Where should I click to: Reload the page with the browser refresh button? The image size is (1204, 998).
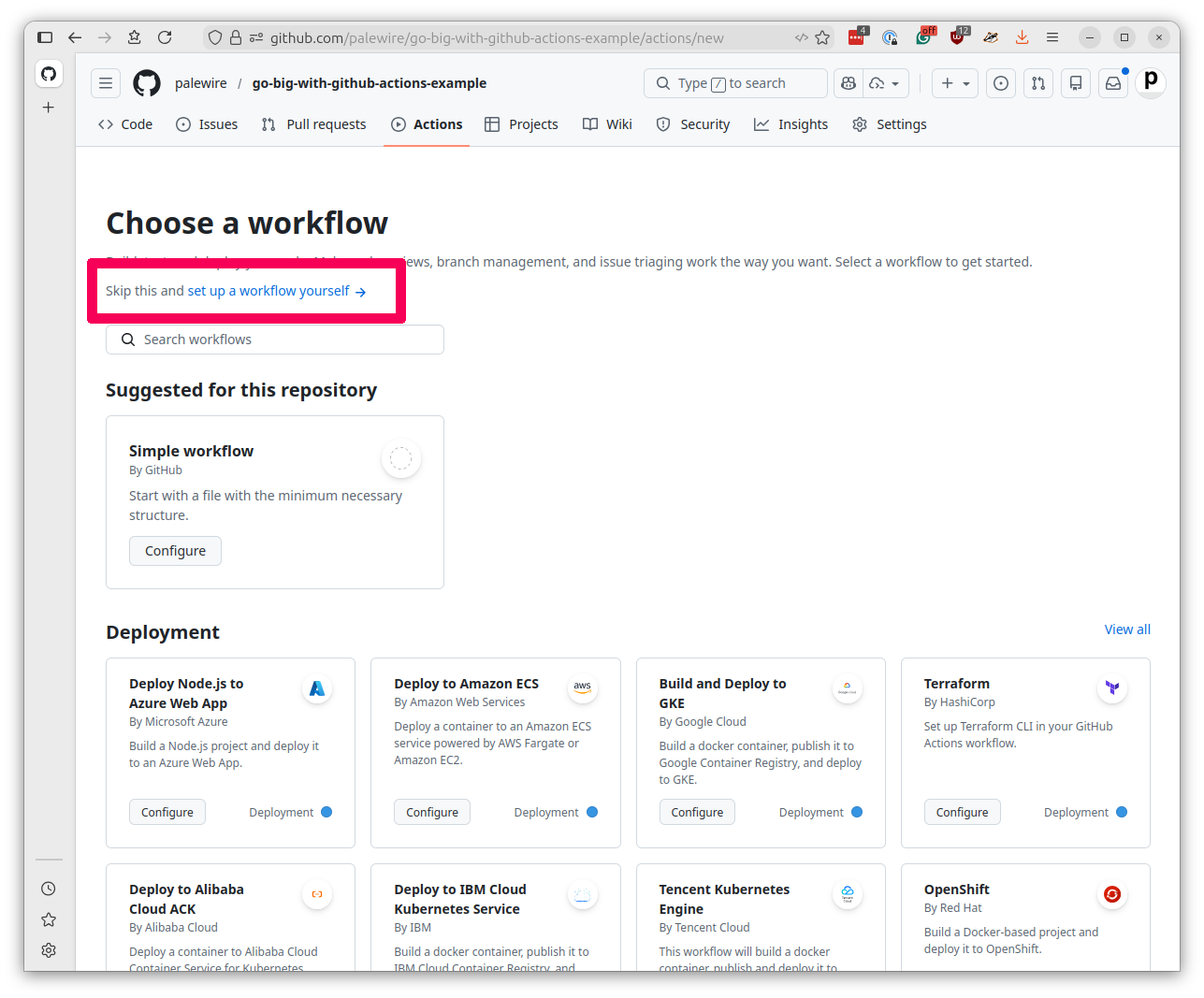coord(165,37)
